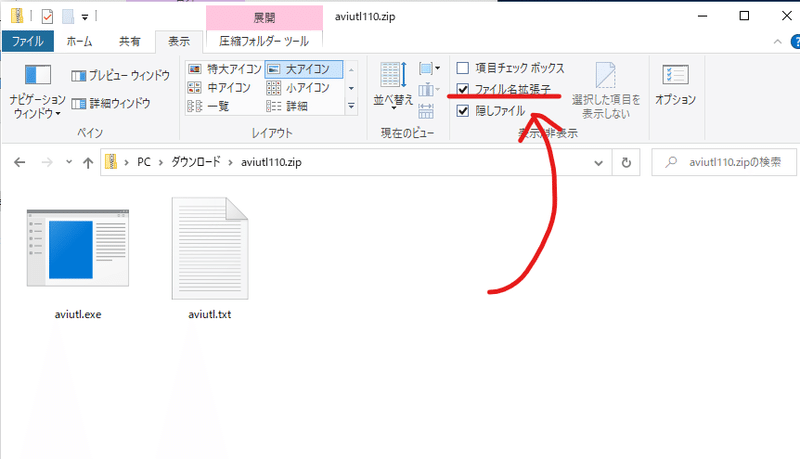Toggle Hidden items (隠しファイル) checkbox
This screenshot has width=800, height=459.
463,111
